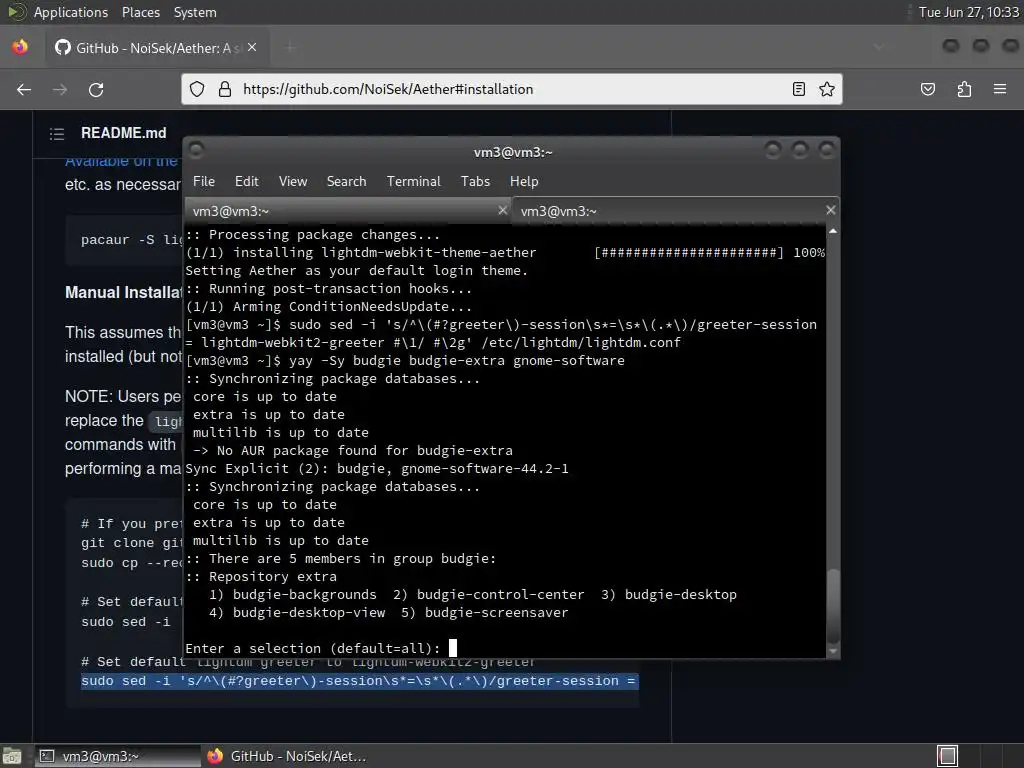Image resolution: width=1024 pixels, height=768 pixels.
Task: Select the GitHub NoiSek/Aether browser tab
Action: pyautogui.click(x=155, y=48)
